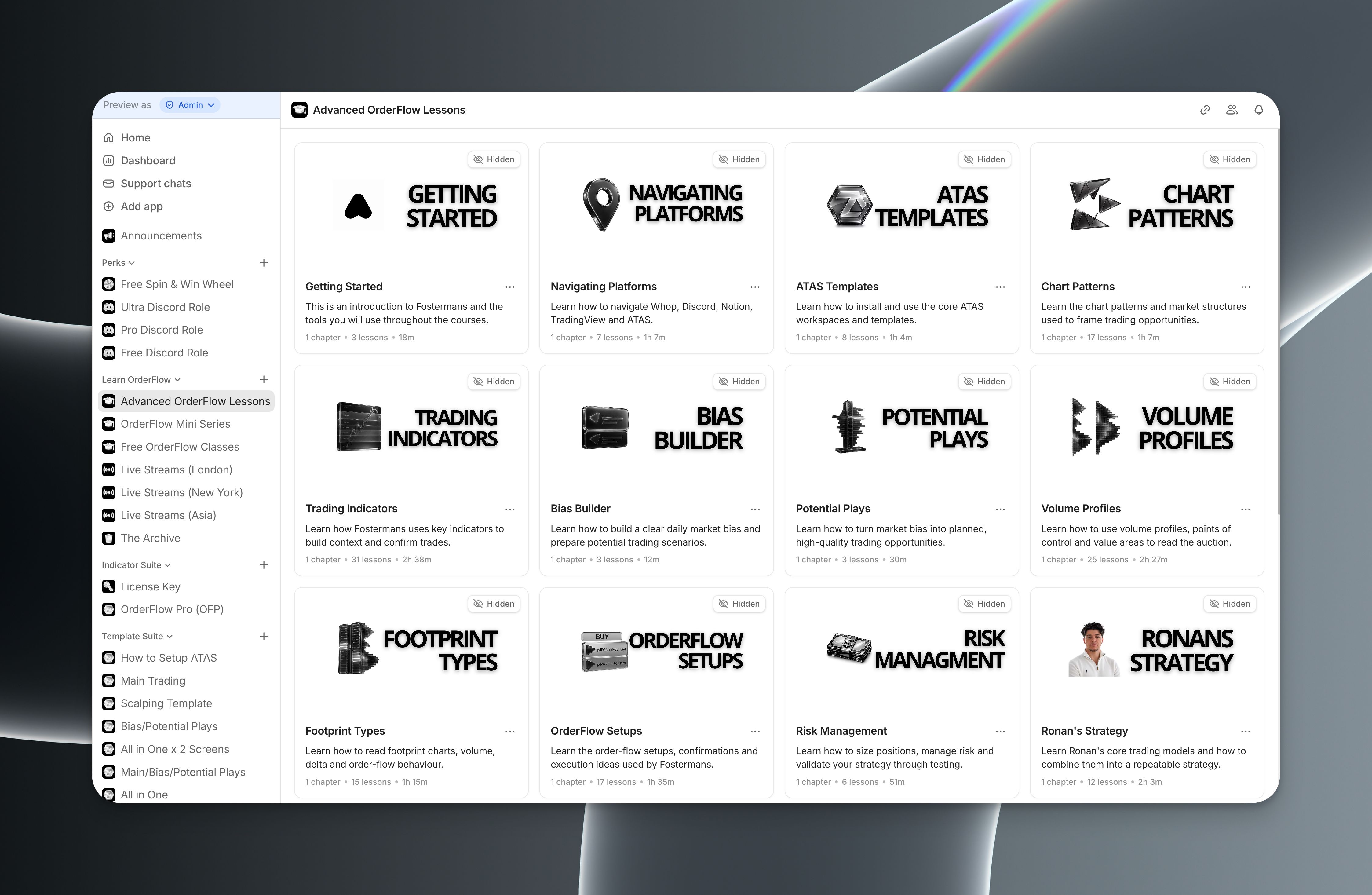The height and width of the screenshot is (895, 1372).
Task: Toggle Hidden badge on Footprint Types card
Action: (494, 605)
